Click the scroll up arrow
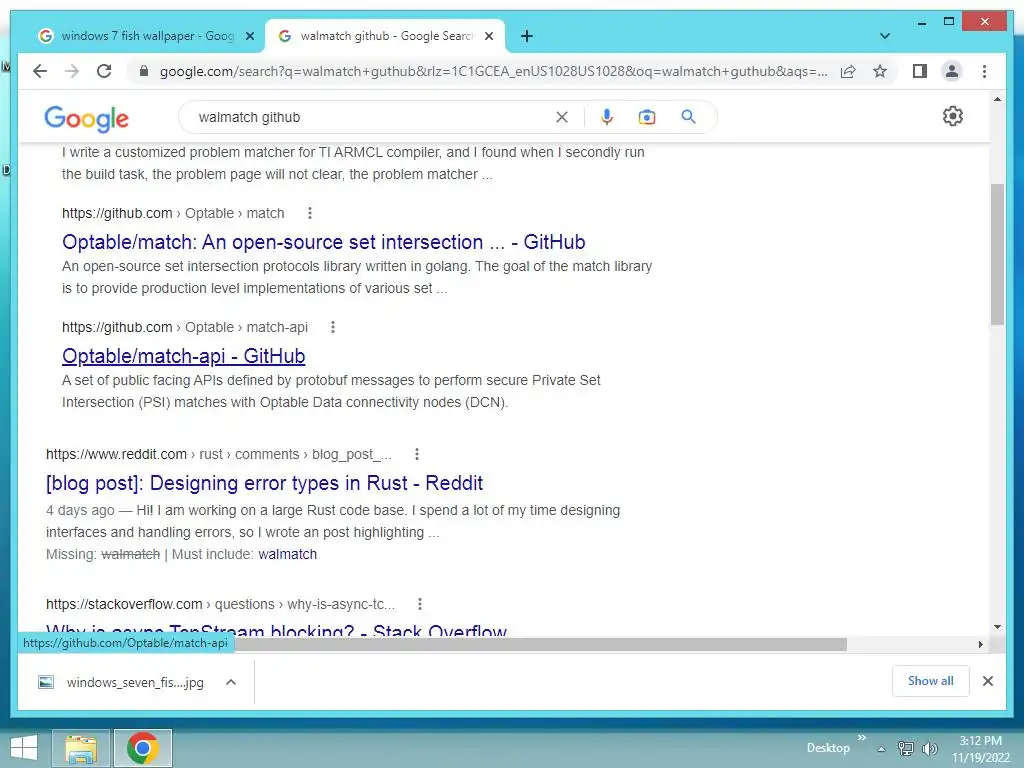This screenshot has width=1024, height=768. click(x=997, y=99)
